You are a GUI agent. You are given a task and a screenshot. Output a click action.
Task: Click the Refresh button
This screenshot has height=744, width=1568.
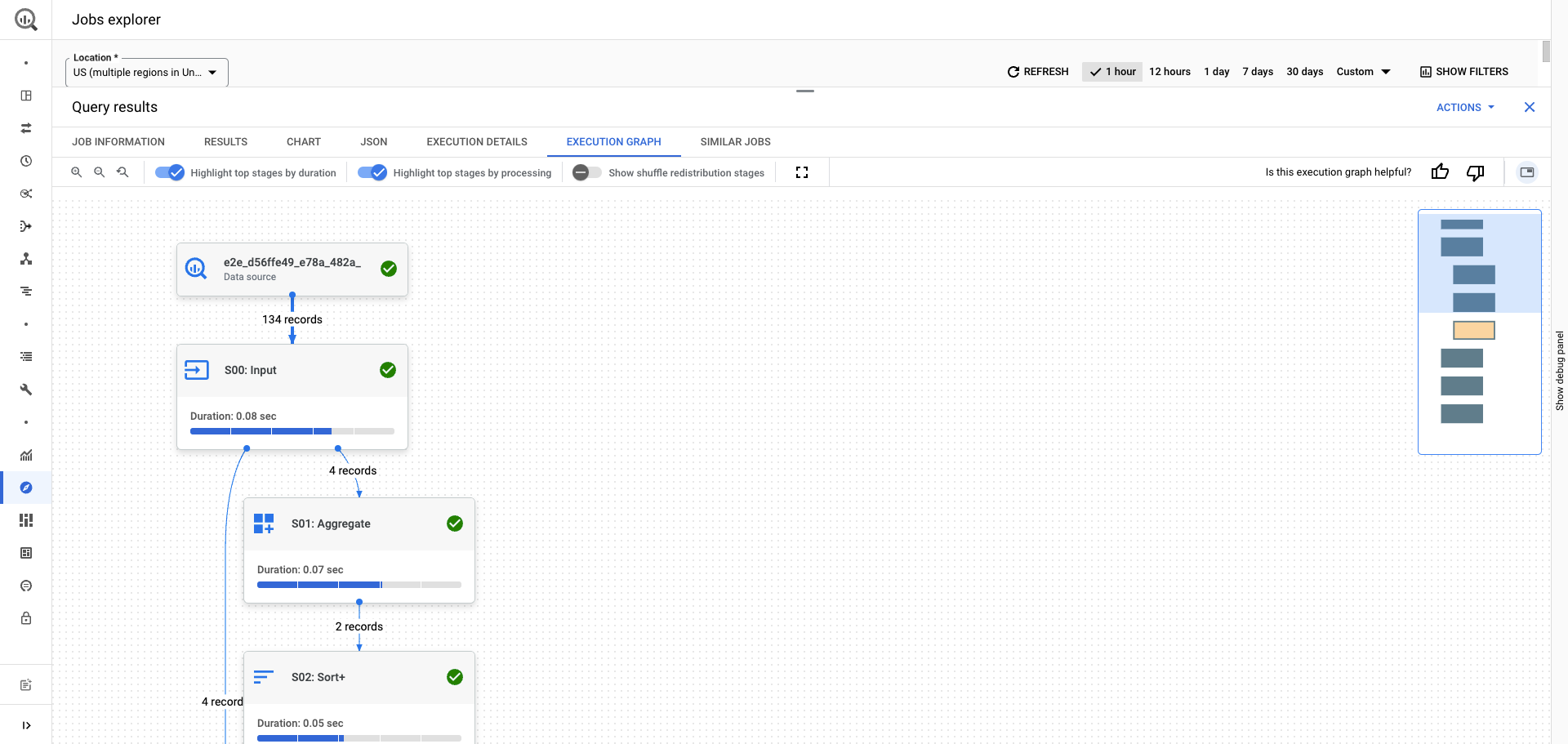tap(1038, 72)
